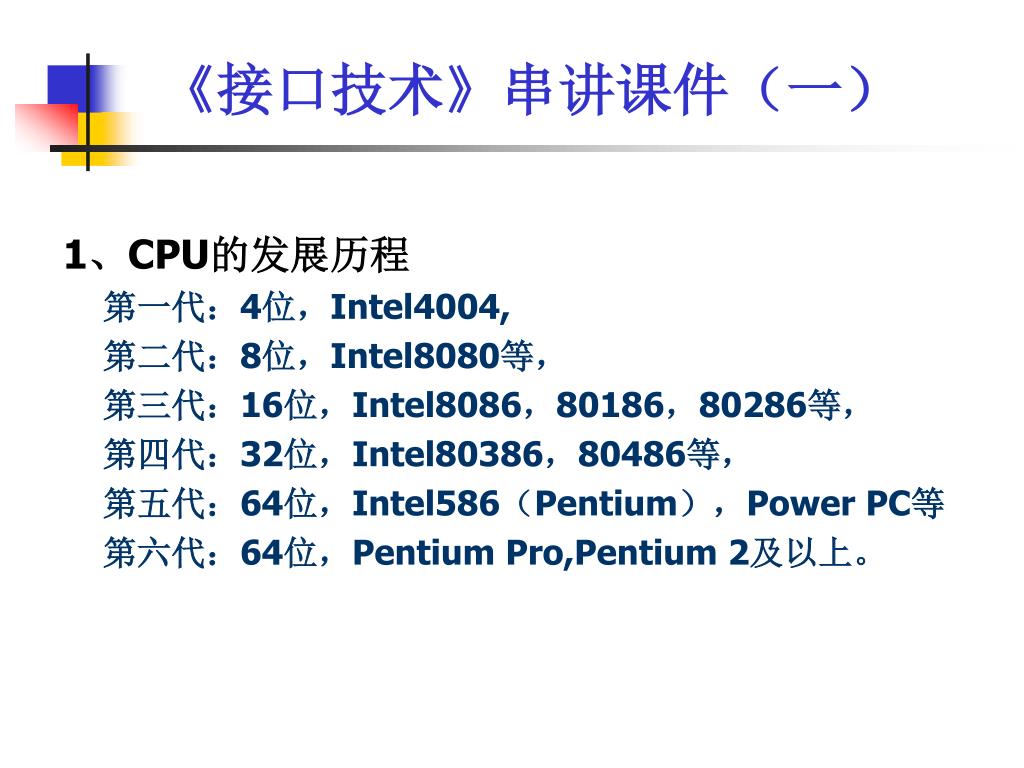
Task: Click the text Pentium 2
Action: [662, 552]
